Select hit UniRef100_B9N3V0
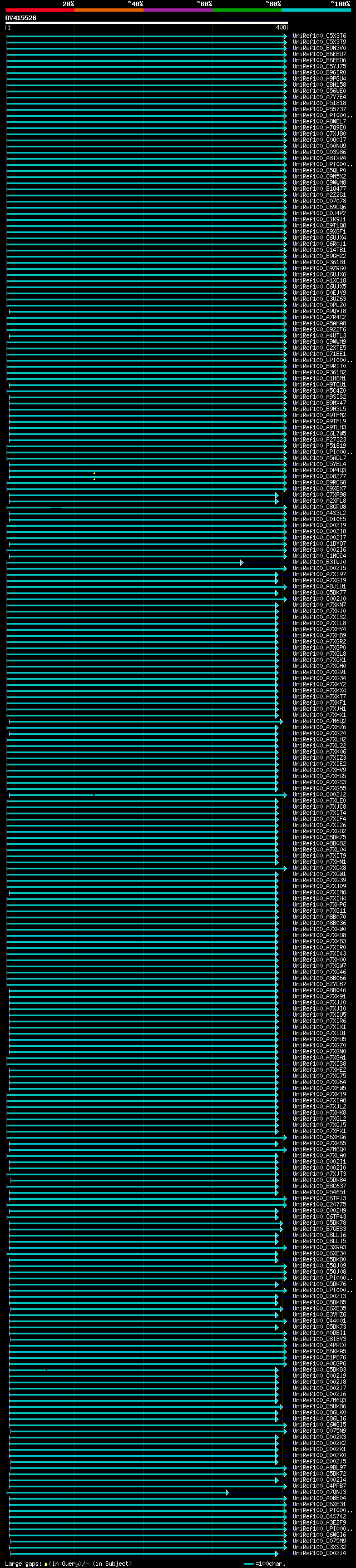 [319, 48]
